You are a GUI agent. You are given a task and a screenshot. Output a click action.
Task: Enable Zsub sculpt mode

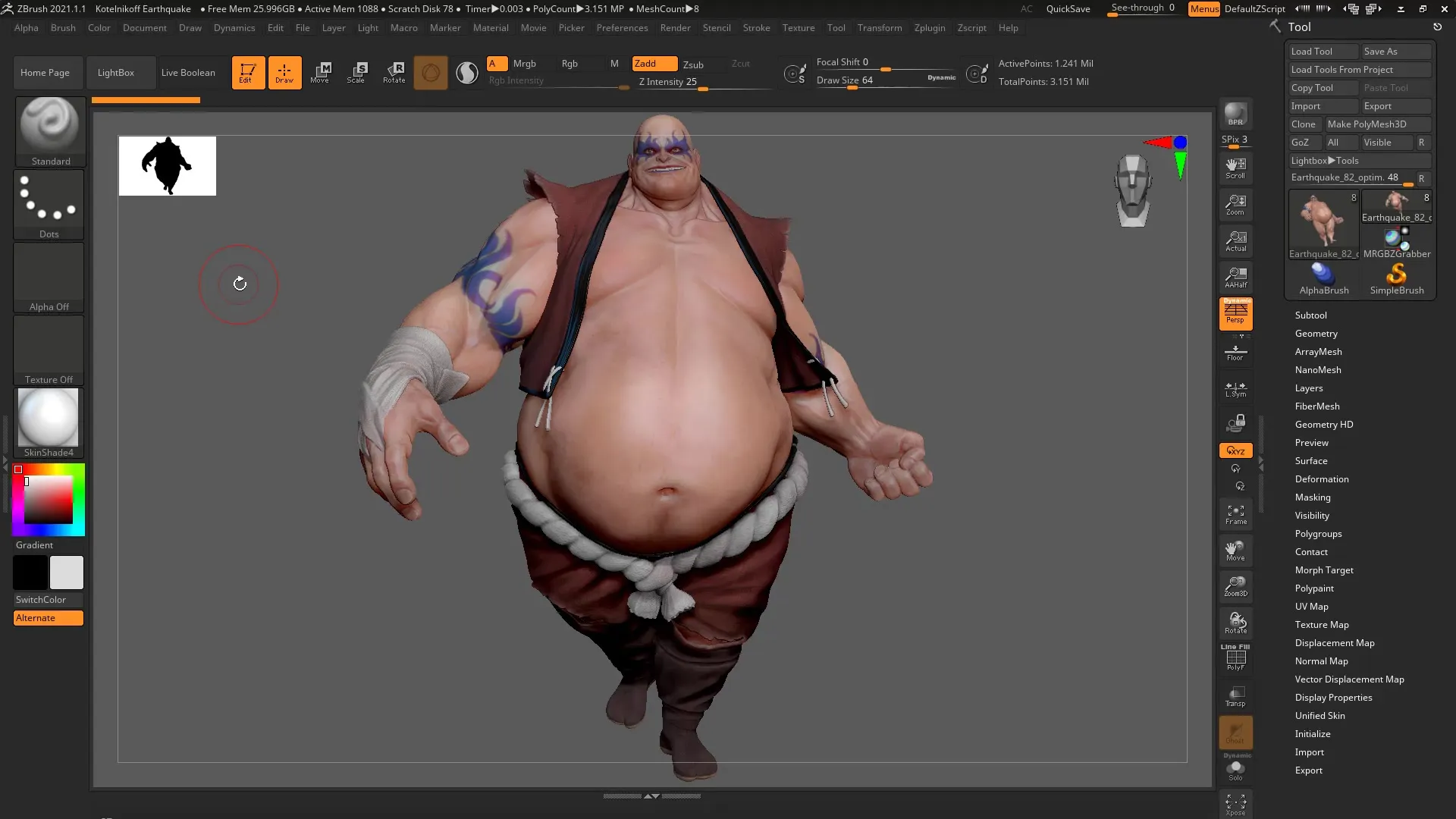pos(693,64)
